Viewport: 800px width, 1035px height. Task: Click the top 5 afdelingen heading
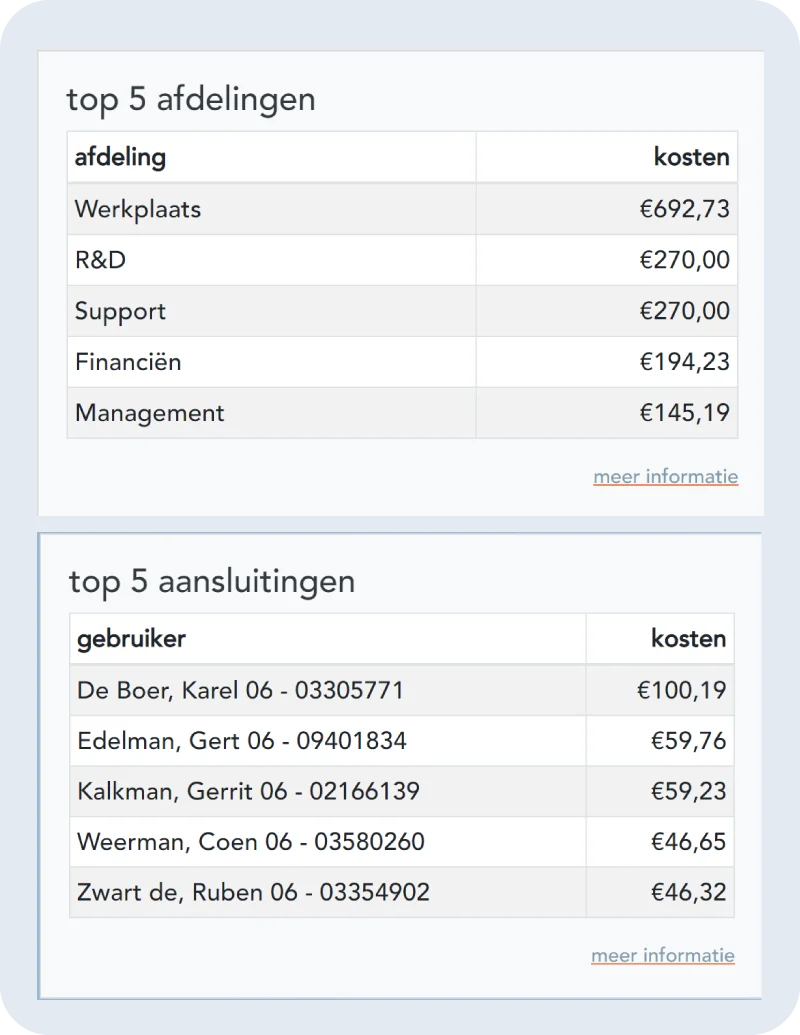[x=191, y=100]
